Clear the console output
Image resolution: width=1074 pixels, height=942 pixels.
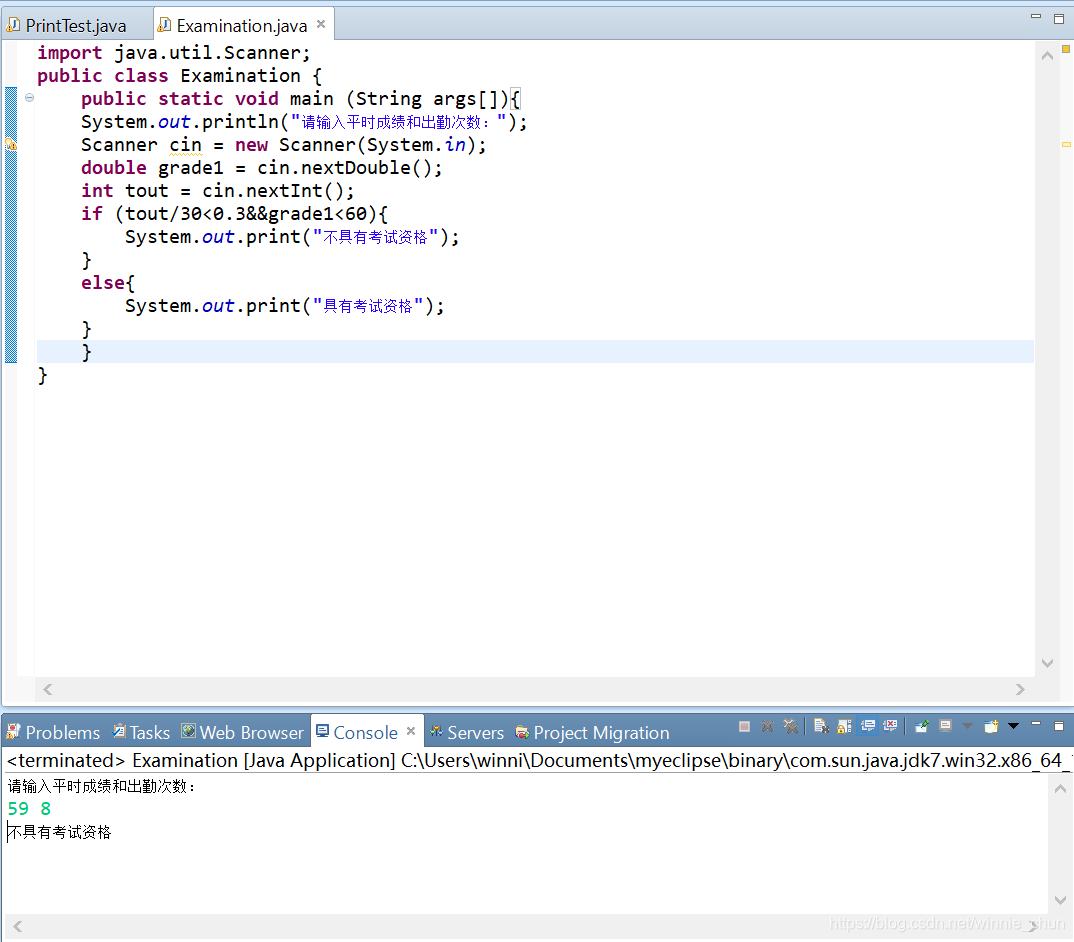(821, 726)
